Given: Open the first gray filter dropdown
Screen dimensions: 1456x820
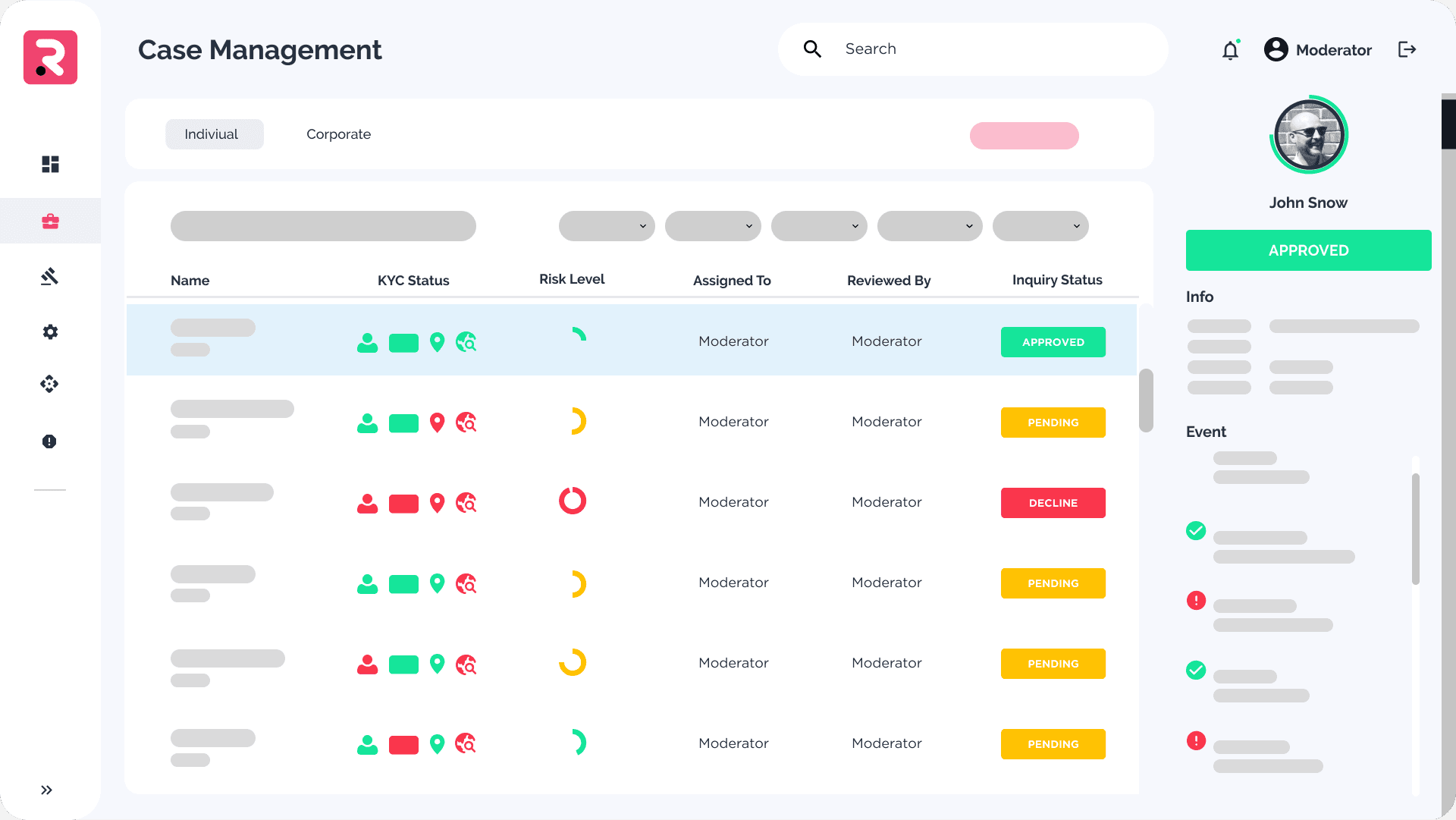Looking at the screenshot, I should 607,226.
